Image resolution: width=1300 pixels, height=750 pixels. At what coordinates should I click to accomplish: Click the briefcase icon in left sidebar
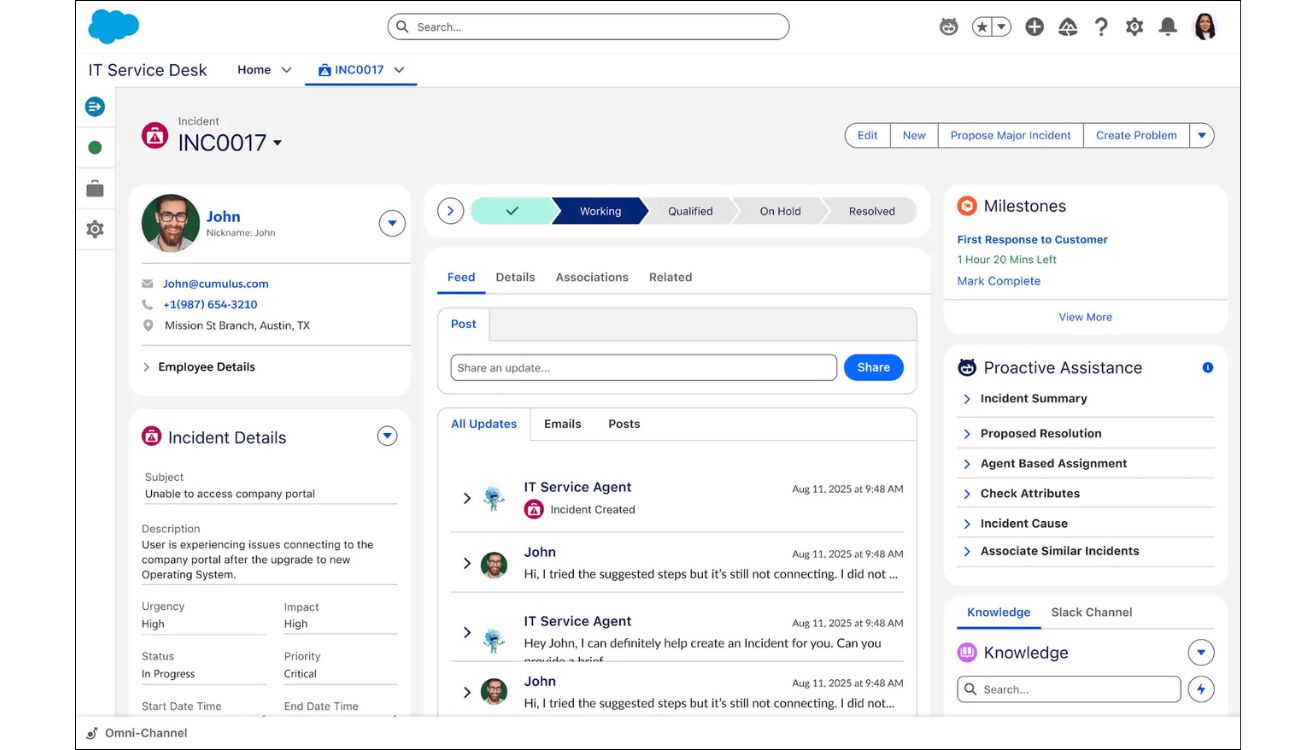click(95, 188)
